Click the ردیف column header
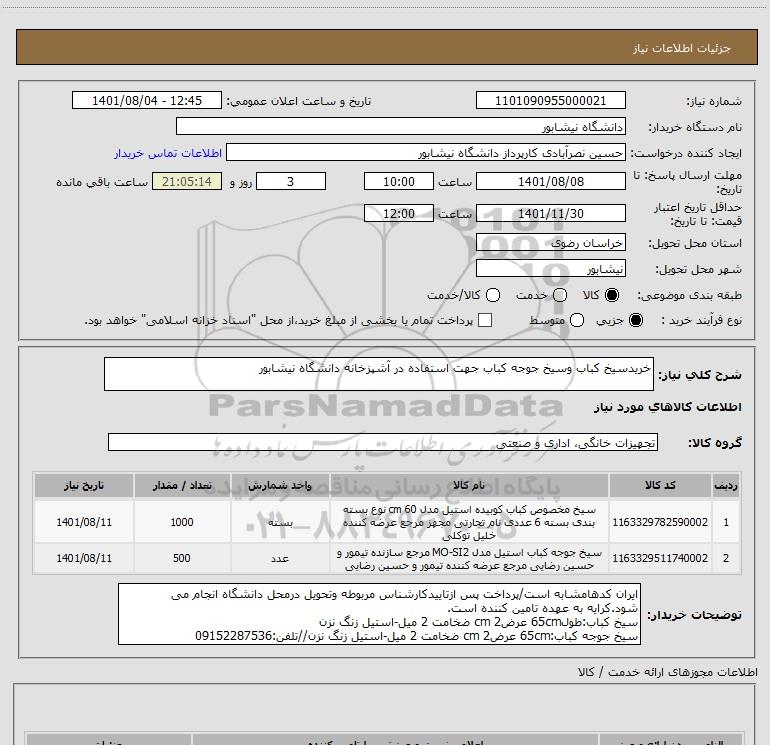 pyautogui.click(x=726, y=486)
